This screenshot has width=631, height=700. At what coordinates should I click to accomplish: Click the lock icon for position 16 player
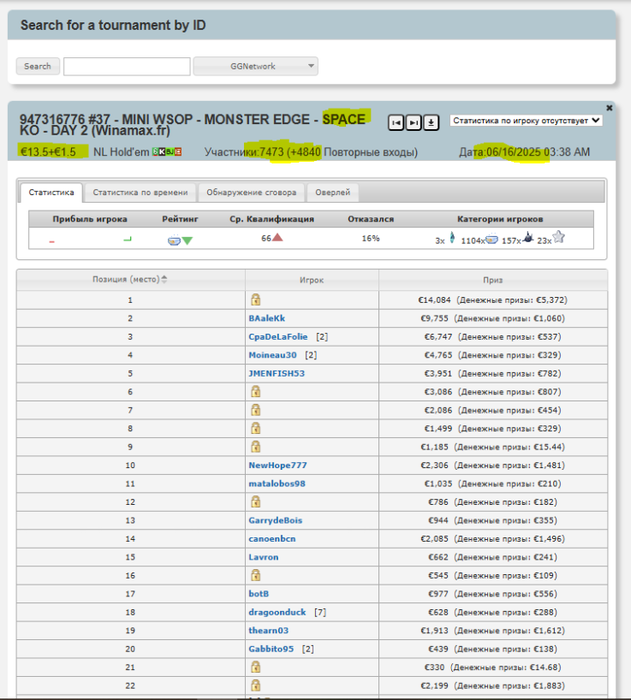tap(255, 575)
